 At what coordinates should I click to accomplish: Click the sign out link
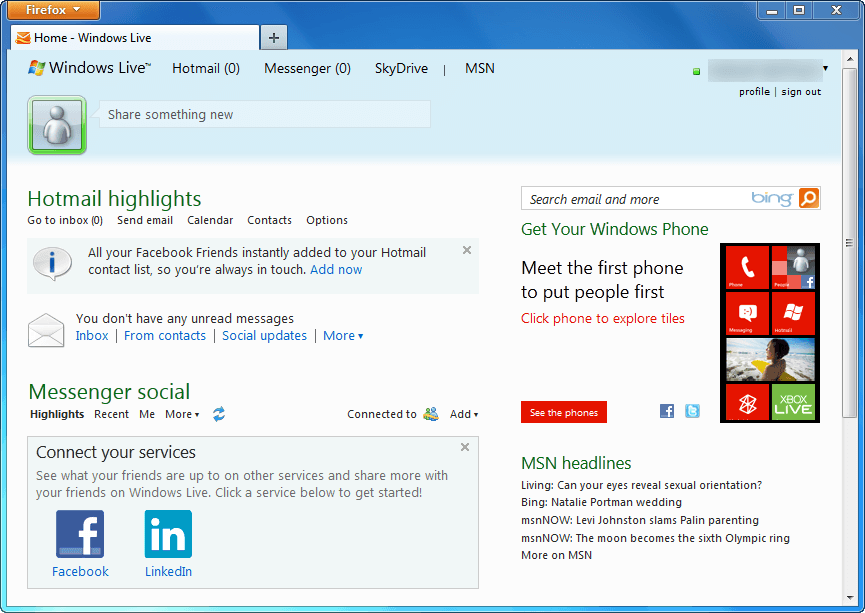[801, 92]
